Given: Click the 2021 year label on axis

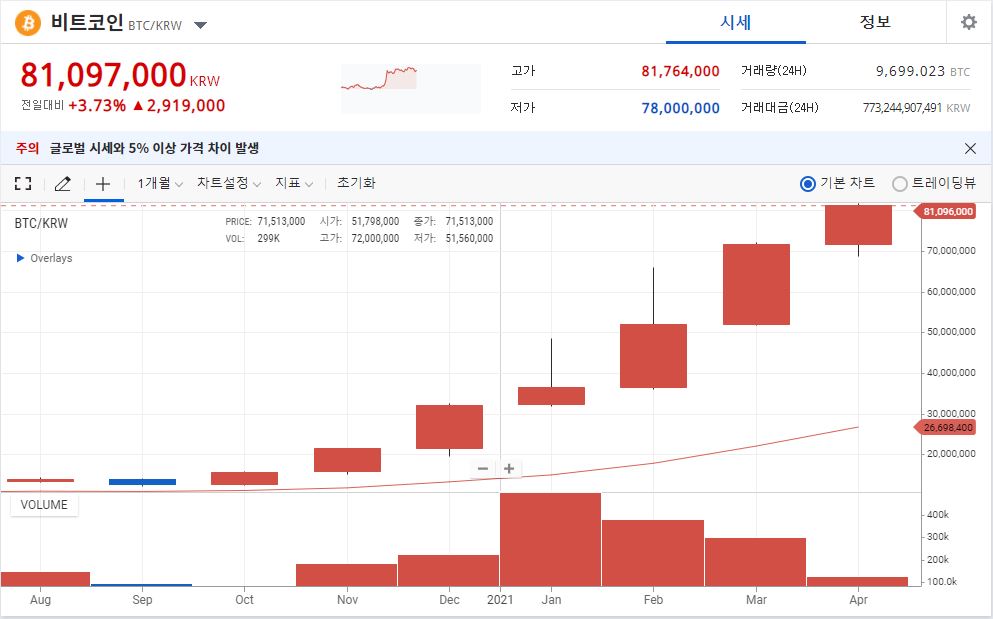Looking at the screenshot, I should (x=500, y=599).
